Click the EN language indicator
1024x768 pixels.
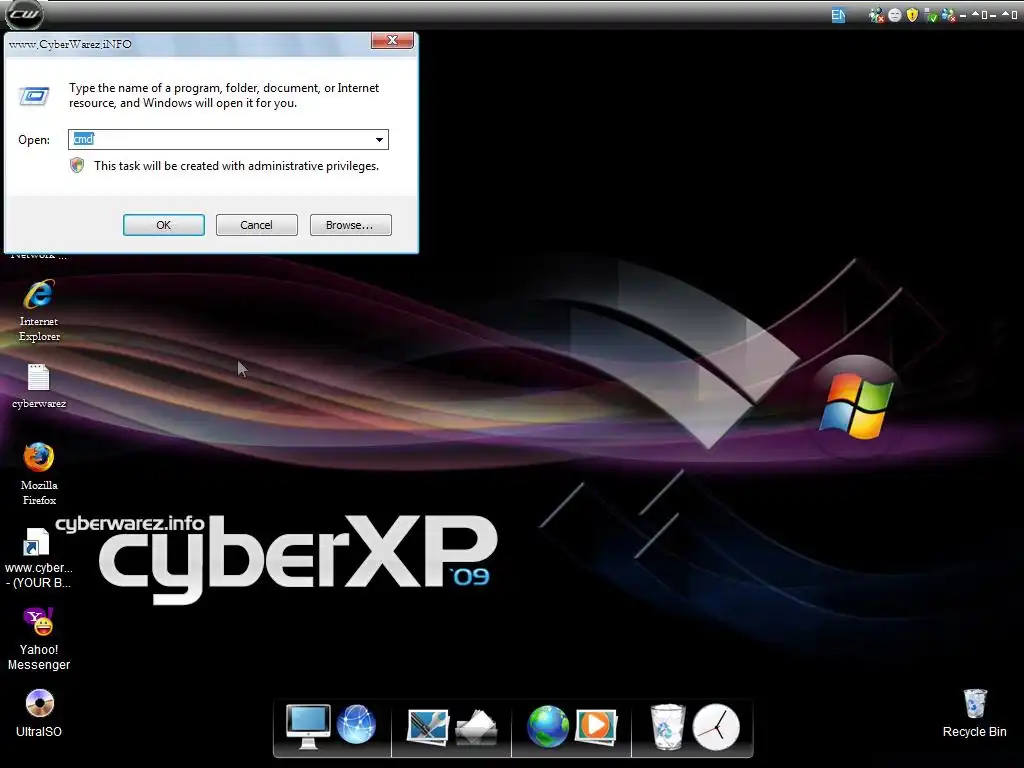[839, 15]
